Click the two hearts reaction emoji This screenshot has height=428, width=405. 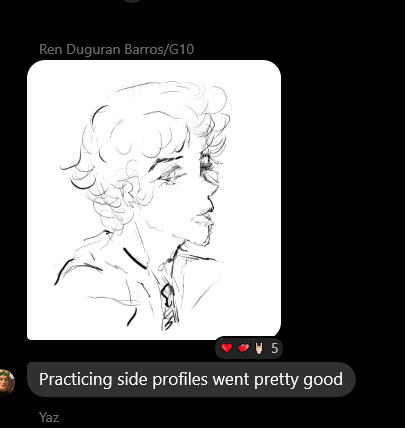(244, 348)
